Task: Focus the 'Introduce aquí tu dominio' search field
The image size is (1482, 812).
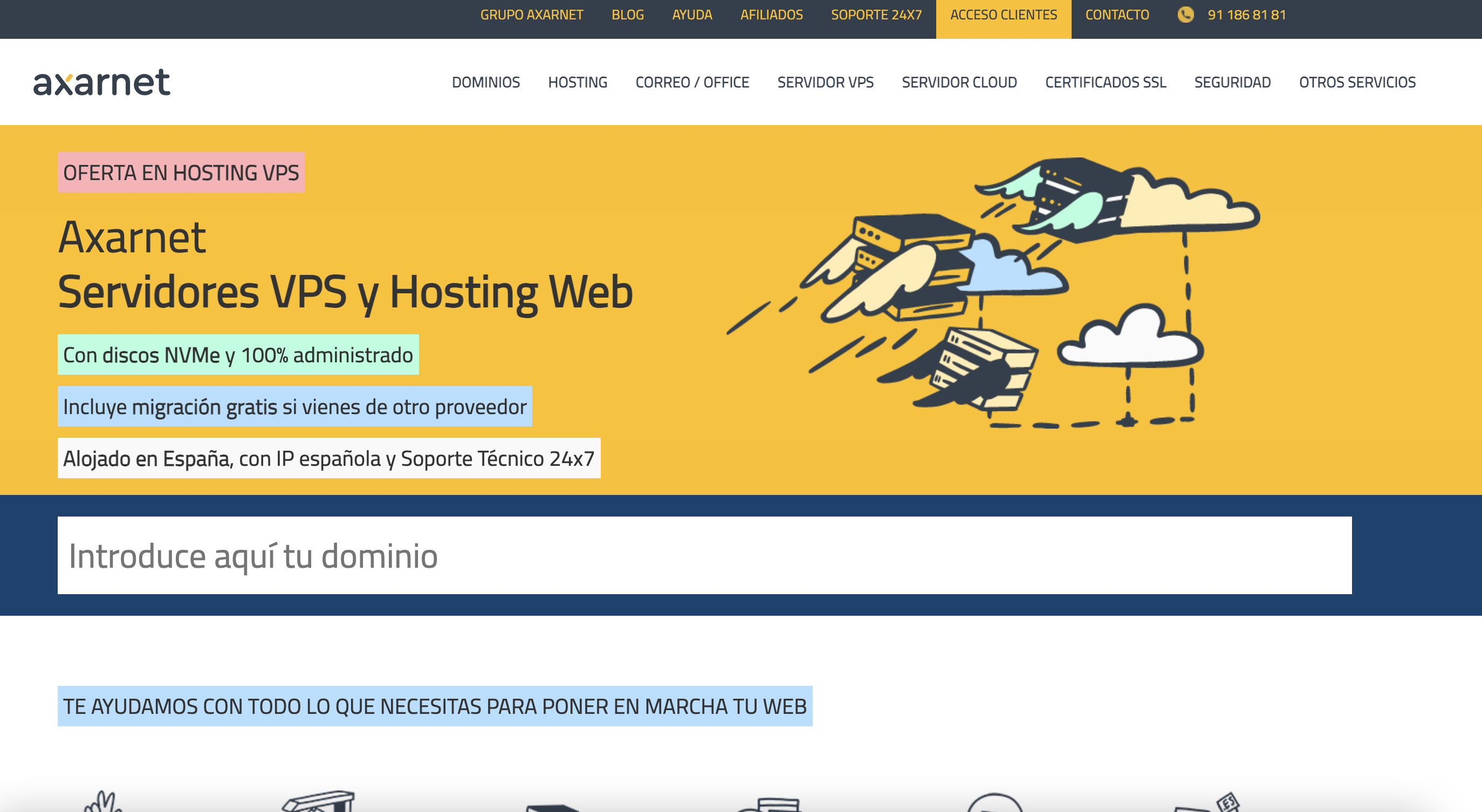Action: coord(704,555)
